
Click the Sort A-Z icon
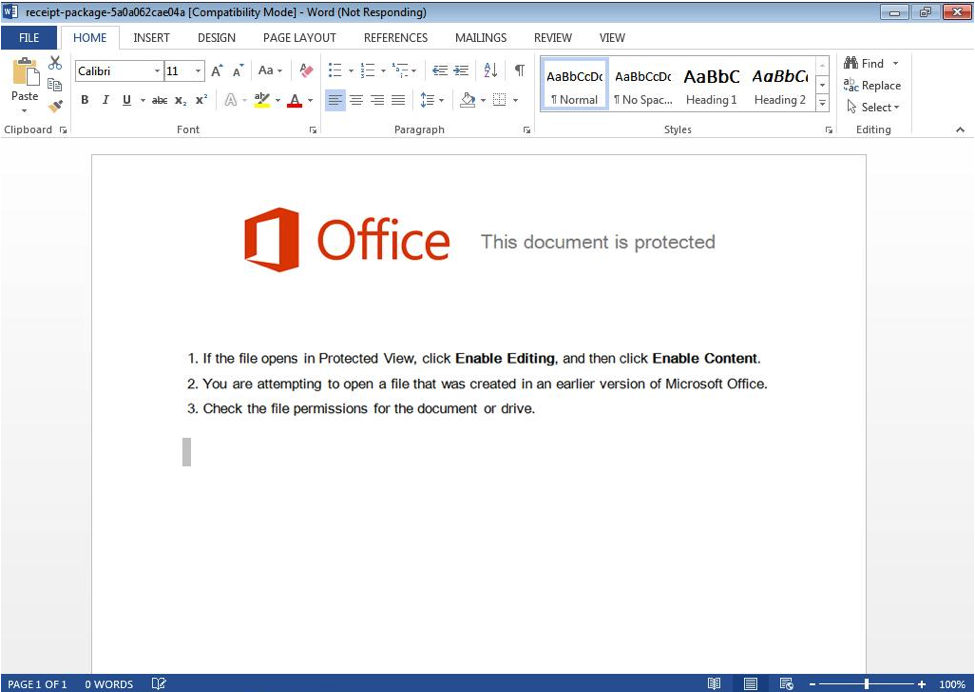coord(491,70)
